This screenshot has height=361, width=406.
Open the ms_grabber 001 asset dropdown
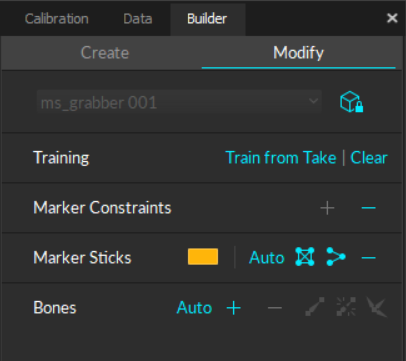pyautogui.click(x=179, y=102)
